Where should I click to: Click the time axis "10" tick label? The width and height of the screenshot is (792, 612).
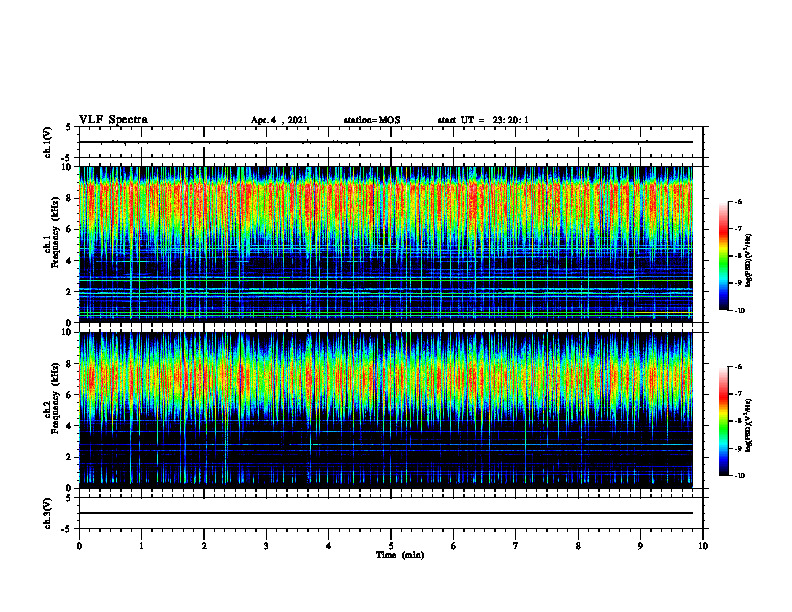click(x=703, y=546)
